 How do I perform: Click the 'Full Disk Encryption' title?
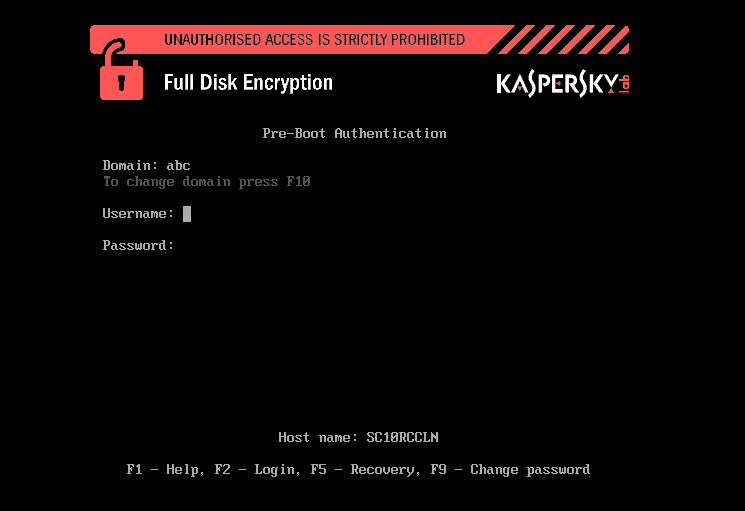pyautogui.click(x=248, y=83)
